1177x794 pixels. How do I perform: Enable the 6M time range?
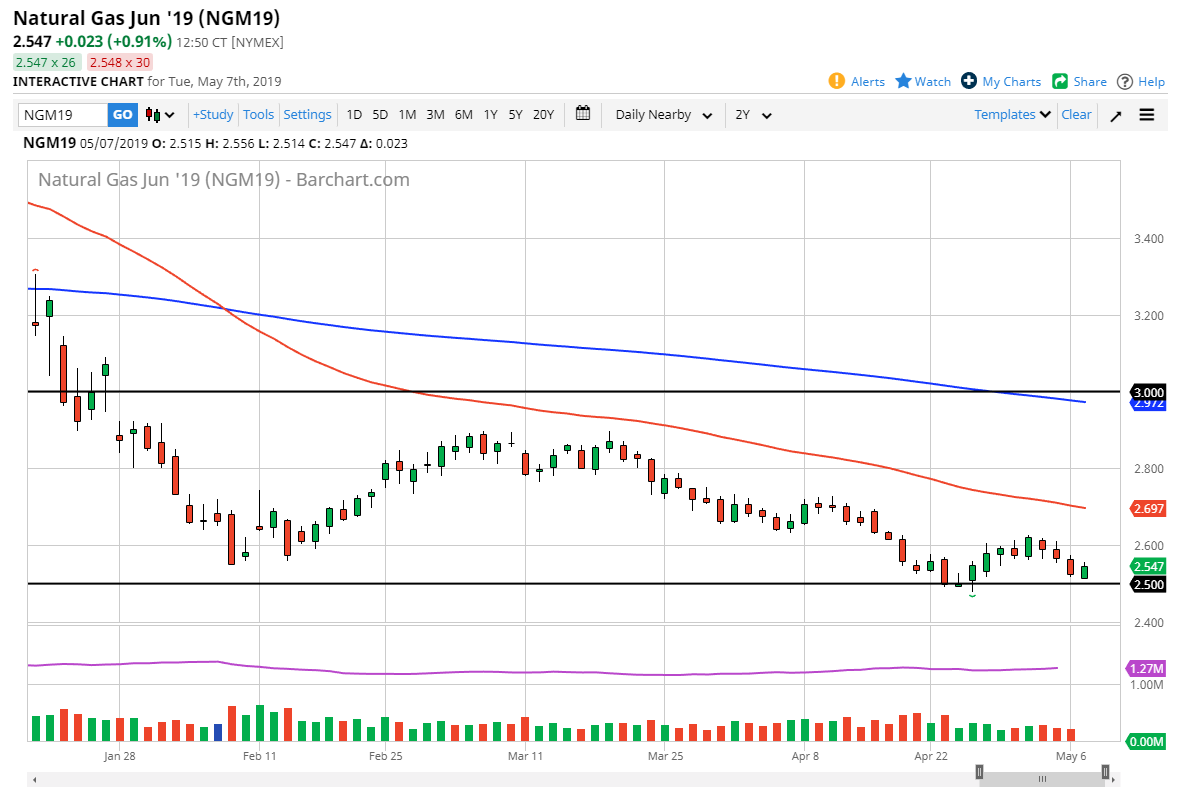click(x=462, y=114)
